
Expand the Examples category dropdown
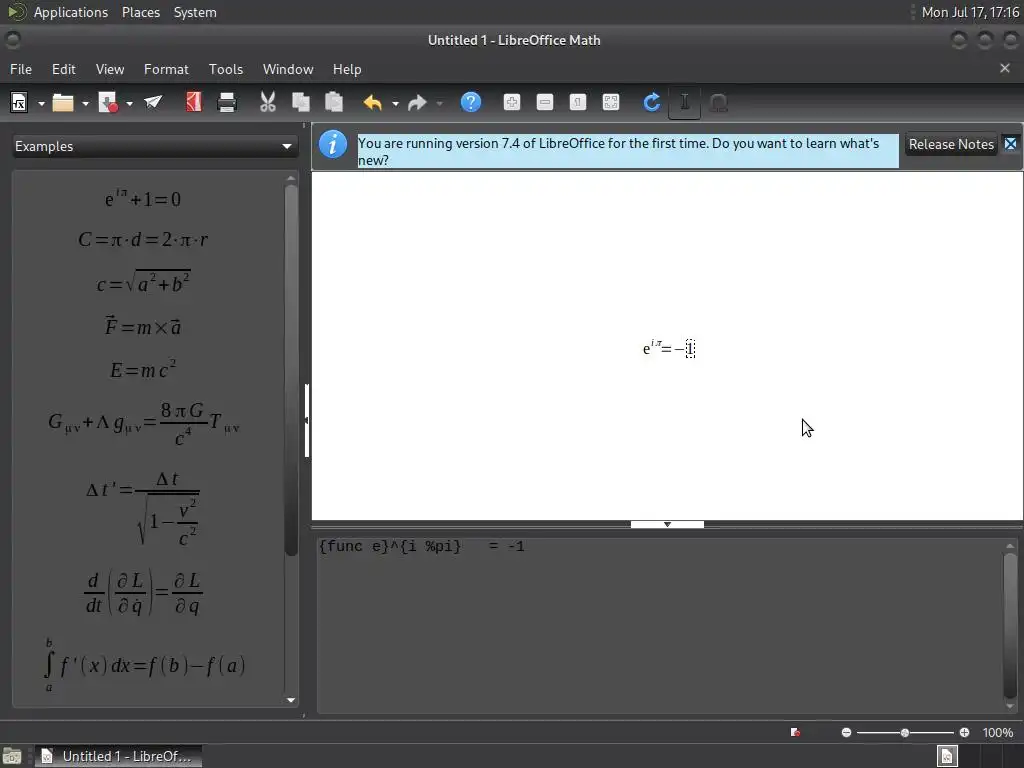(x=155, y=146)
